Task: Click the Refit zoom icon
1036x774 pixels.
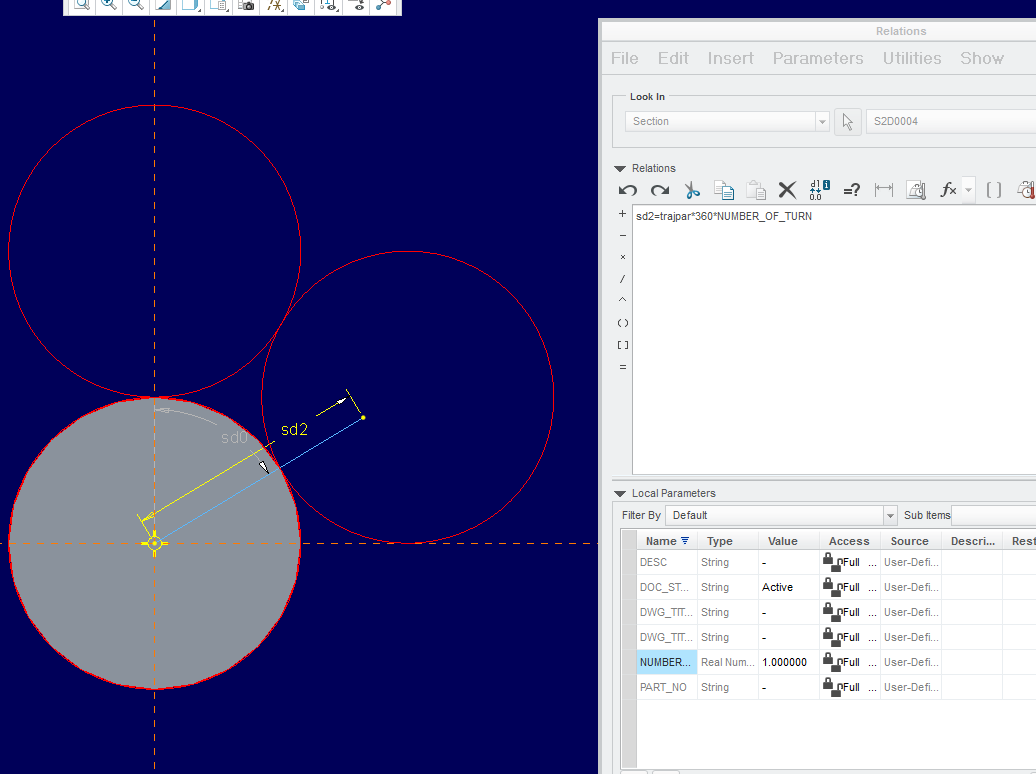Action: click(x=81, y=5)
